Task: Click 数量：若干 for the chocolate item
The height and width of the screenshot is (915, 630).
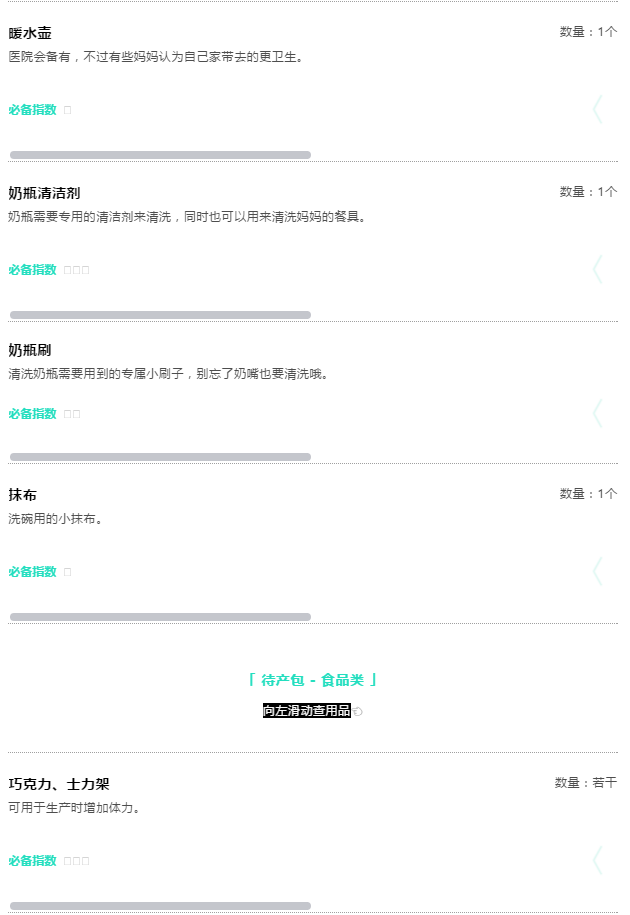Action: 586,783
